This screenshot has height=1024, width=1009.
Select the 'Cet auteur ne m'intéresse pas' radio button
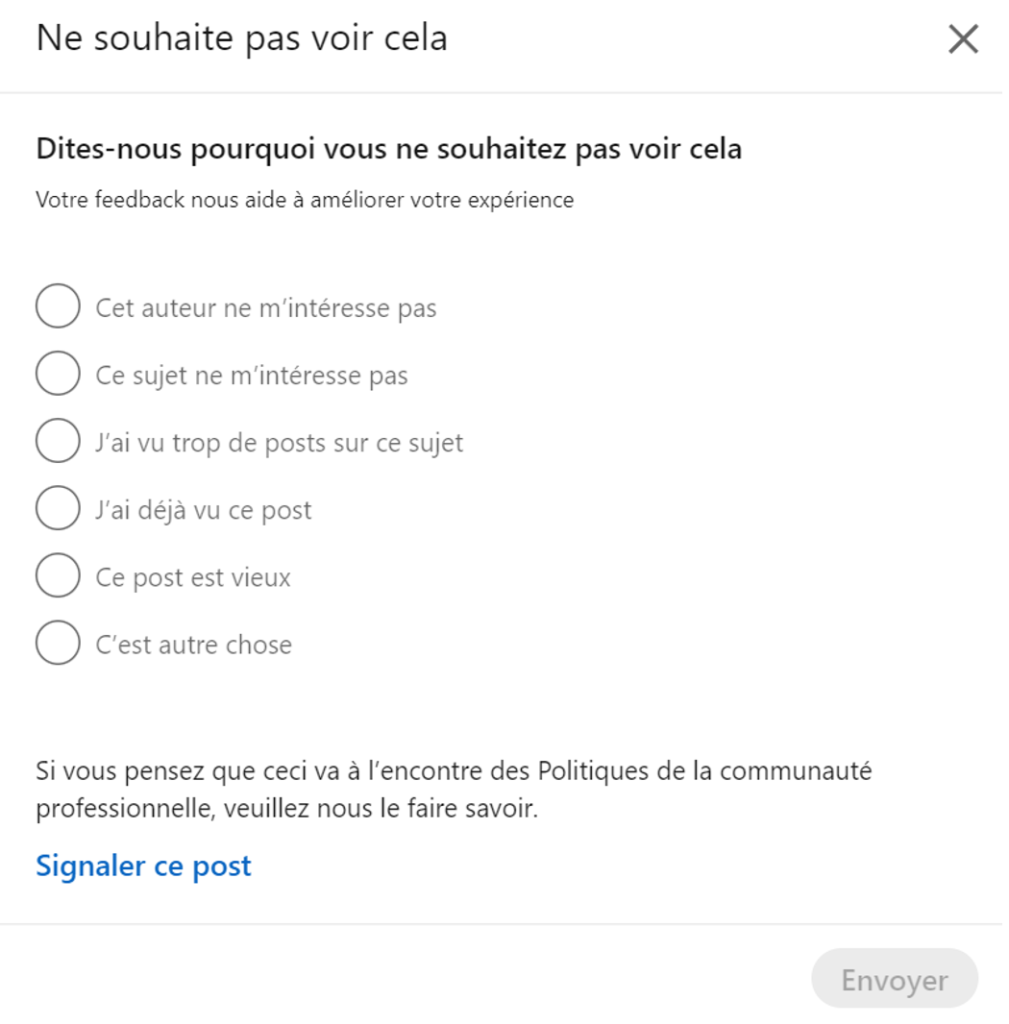tap(58, 306)
